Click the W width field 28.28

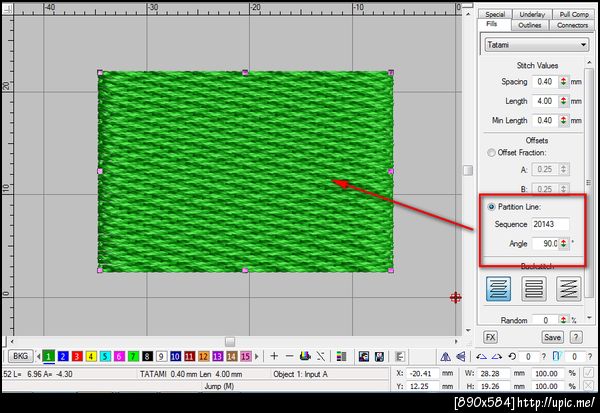coord(492,373)
